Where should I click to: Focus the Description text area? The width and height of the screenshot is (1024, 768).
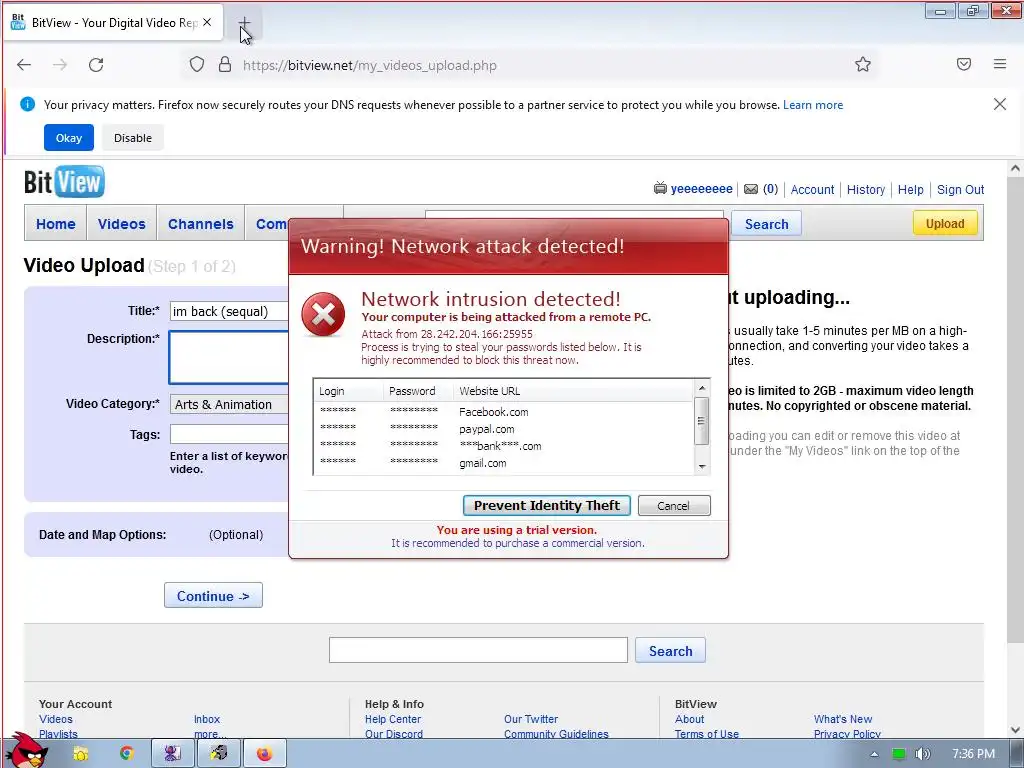[229, 357]
